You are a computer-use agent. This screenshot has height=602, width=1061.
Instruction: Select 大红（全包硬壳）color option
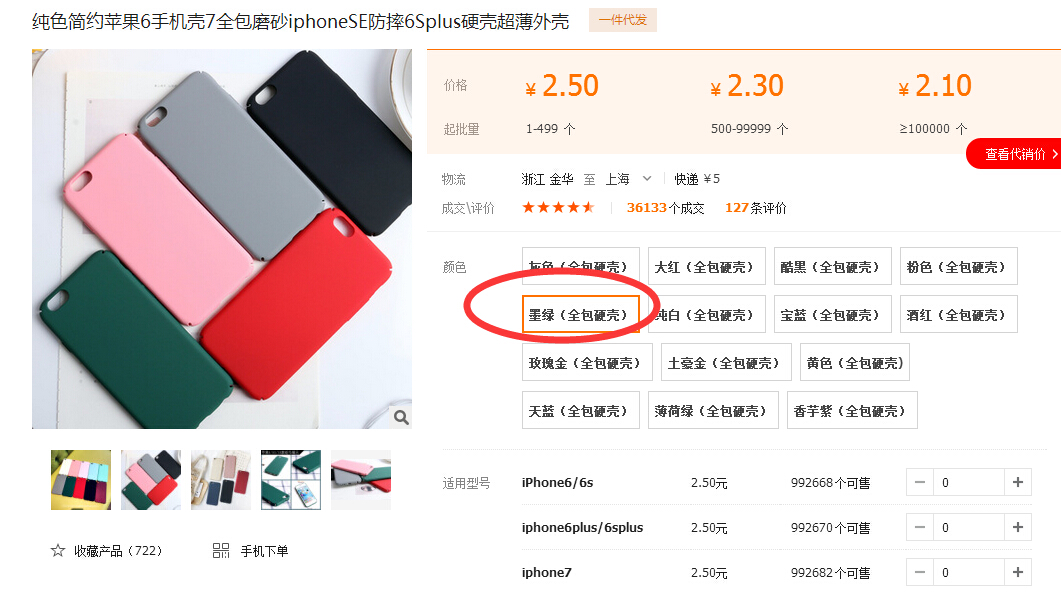706,267
